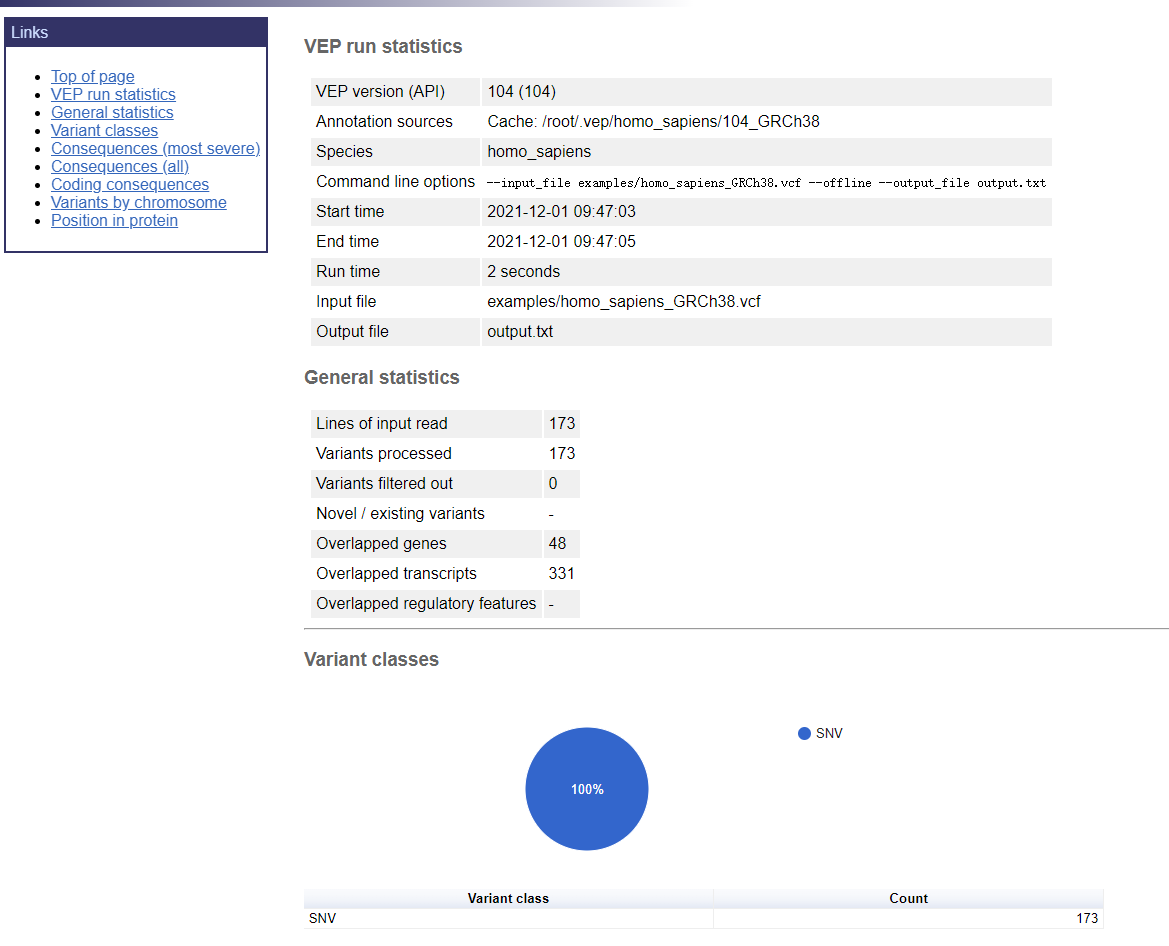Select the 173 count cell in SNV row
This screenshot has width=1169, height=946.
coord(908,918)
